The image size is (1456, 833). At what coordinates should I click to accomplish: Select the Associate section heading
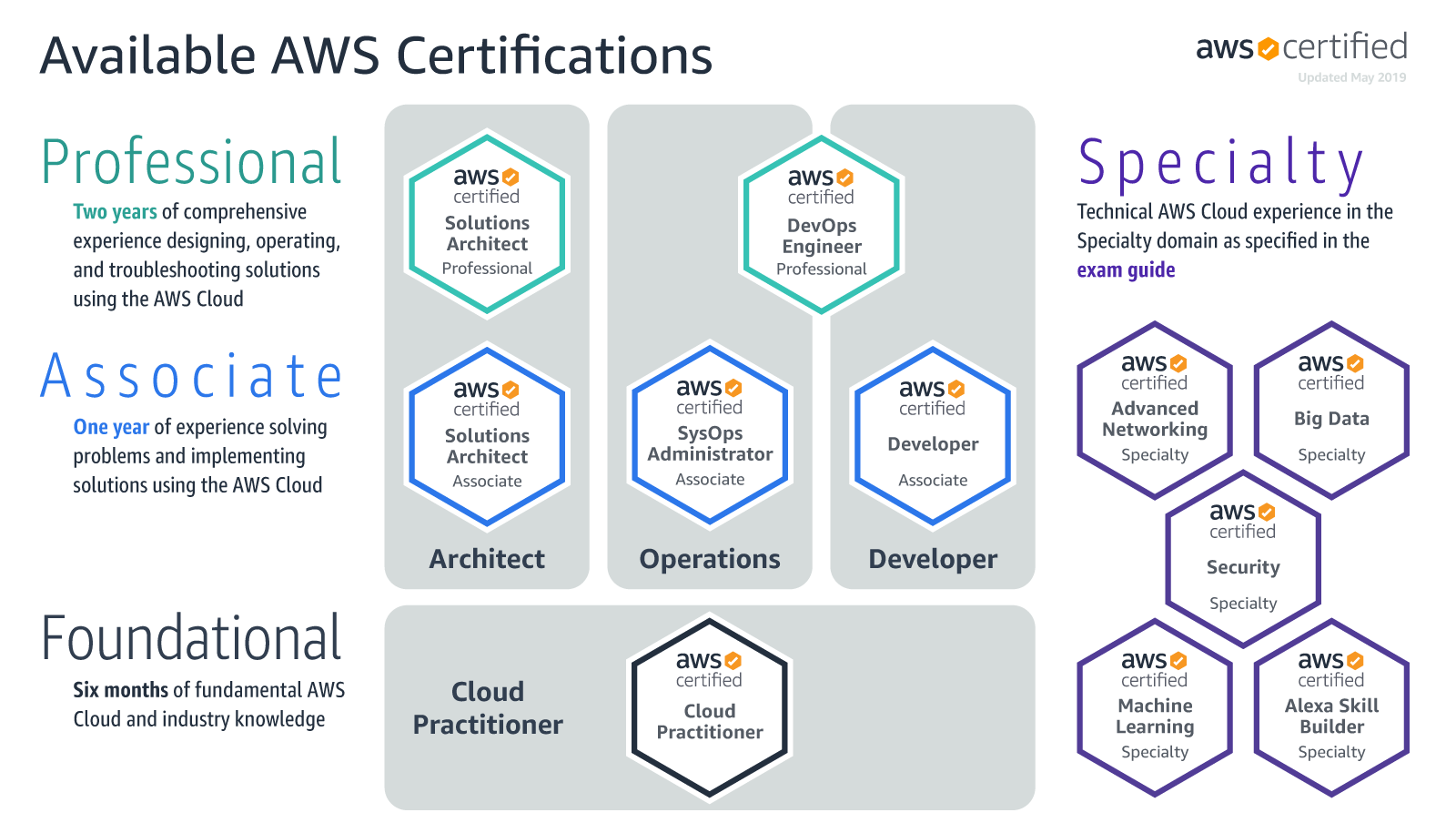[189, 376]
